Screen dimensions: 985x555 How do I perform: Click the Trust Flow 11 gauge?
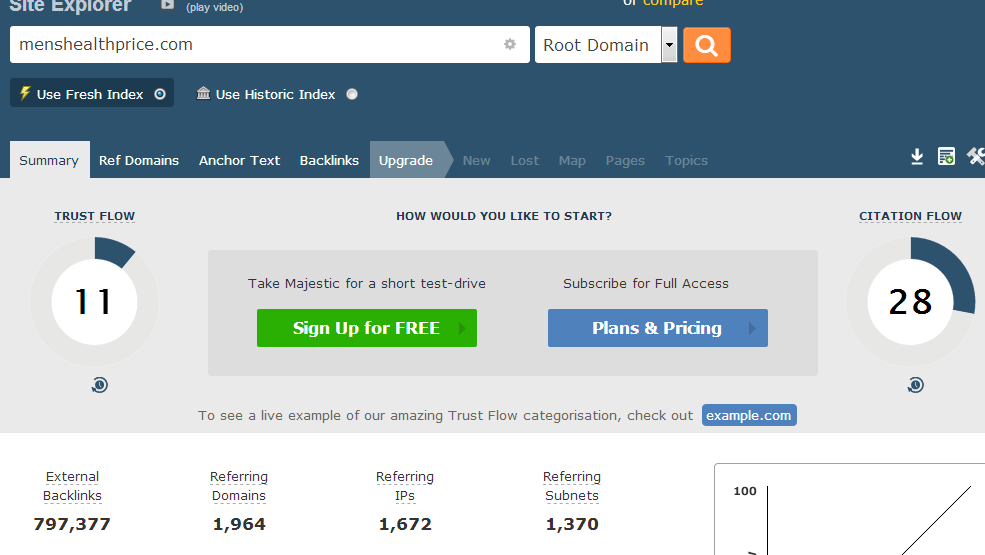[x=94, y=302]
